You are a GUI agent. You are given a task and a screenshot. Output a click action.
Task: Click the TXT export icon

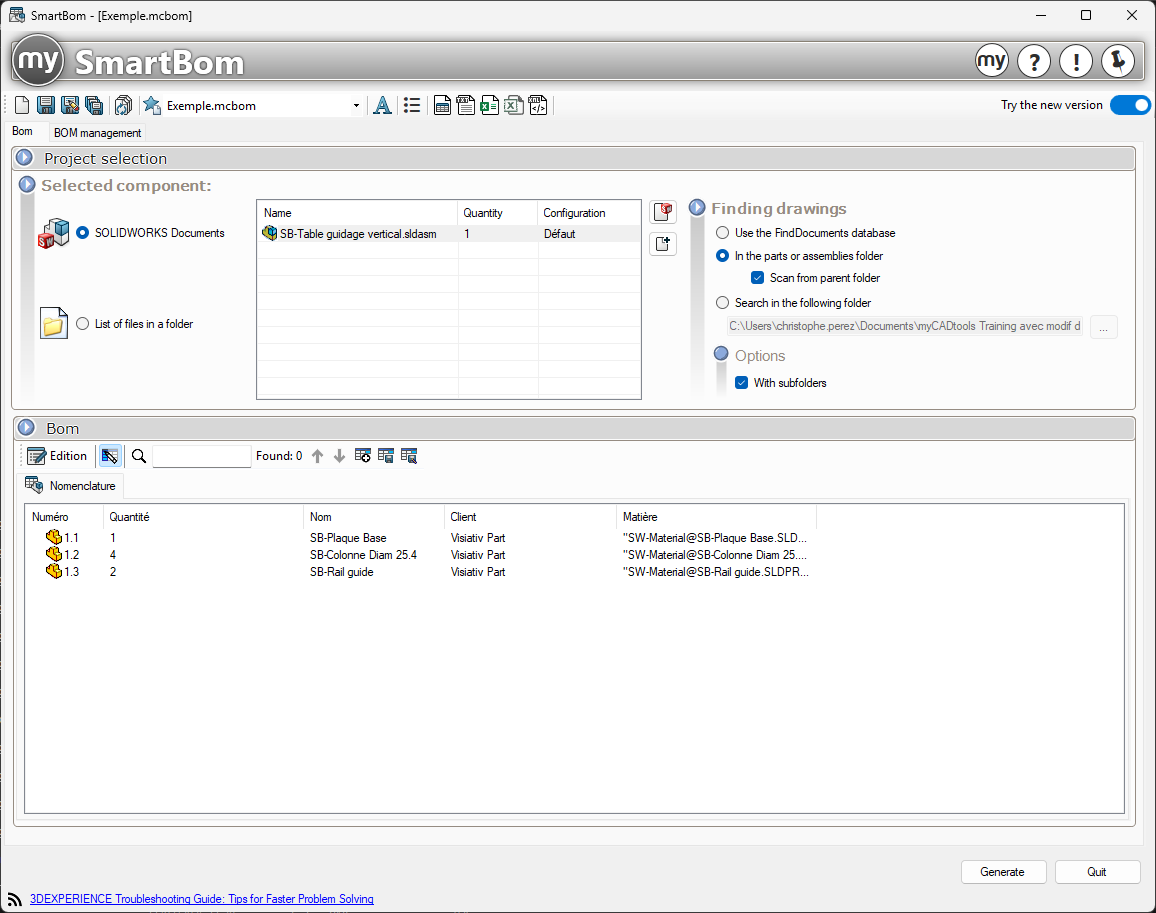point(466,105)
